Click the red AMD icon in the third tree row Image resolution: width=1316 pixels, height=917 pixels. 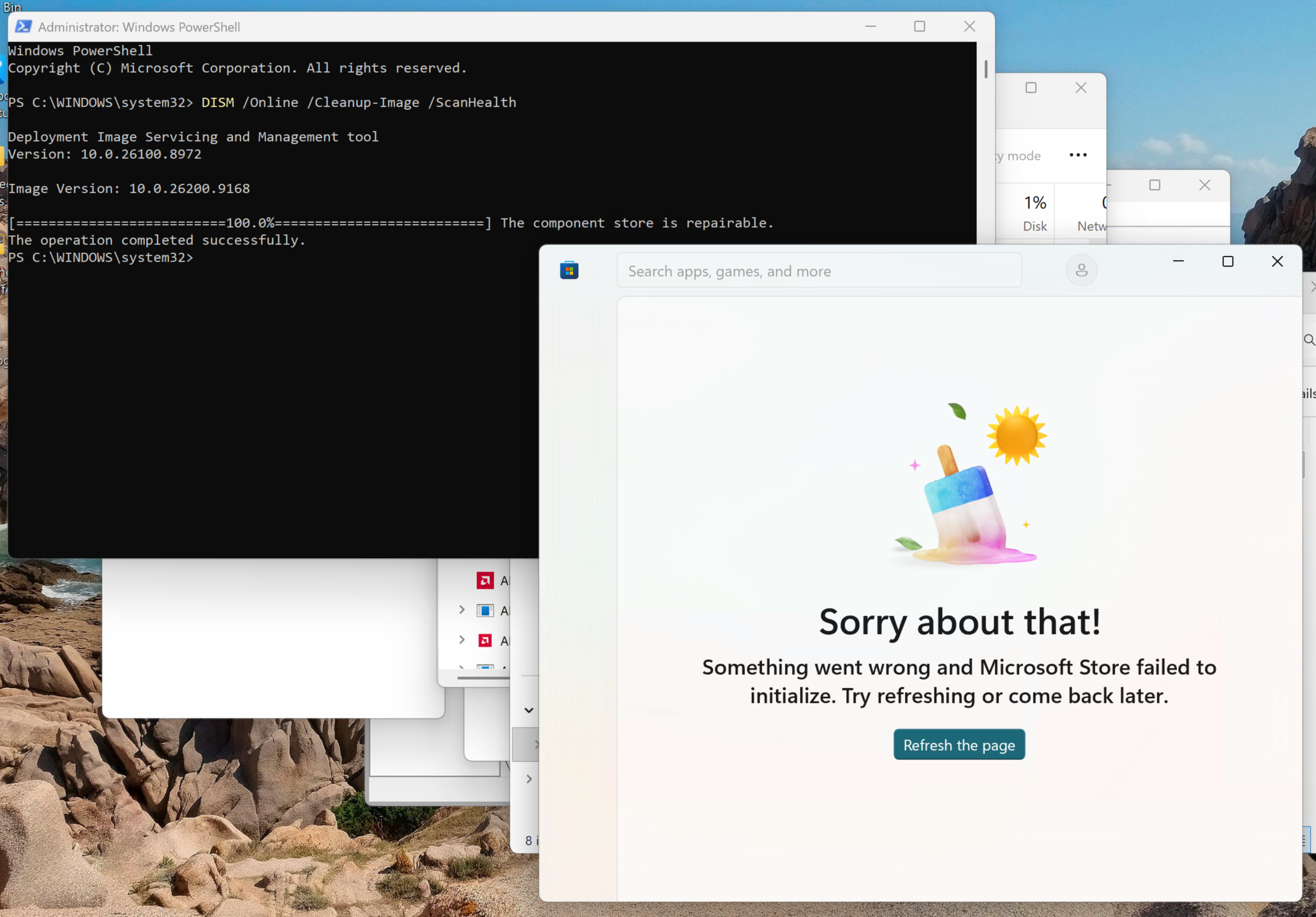(485, 640)
